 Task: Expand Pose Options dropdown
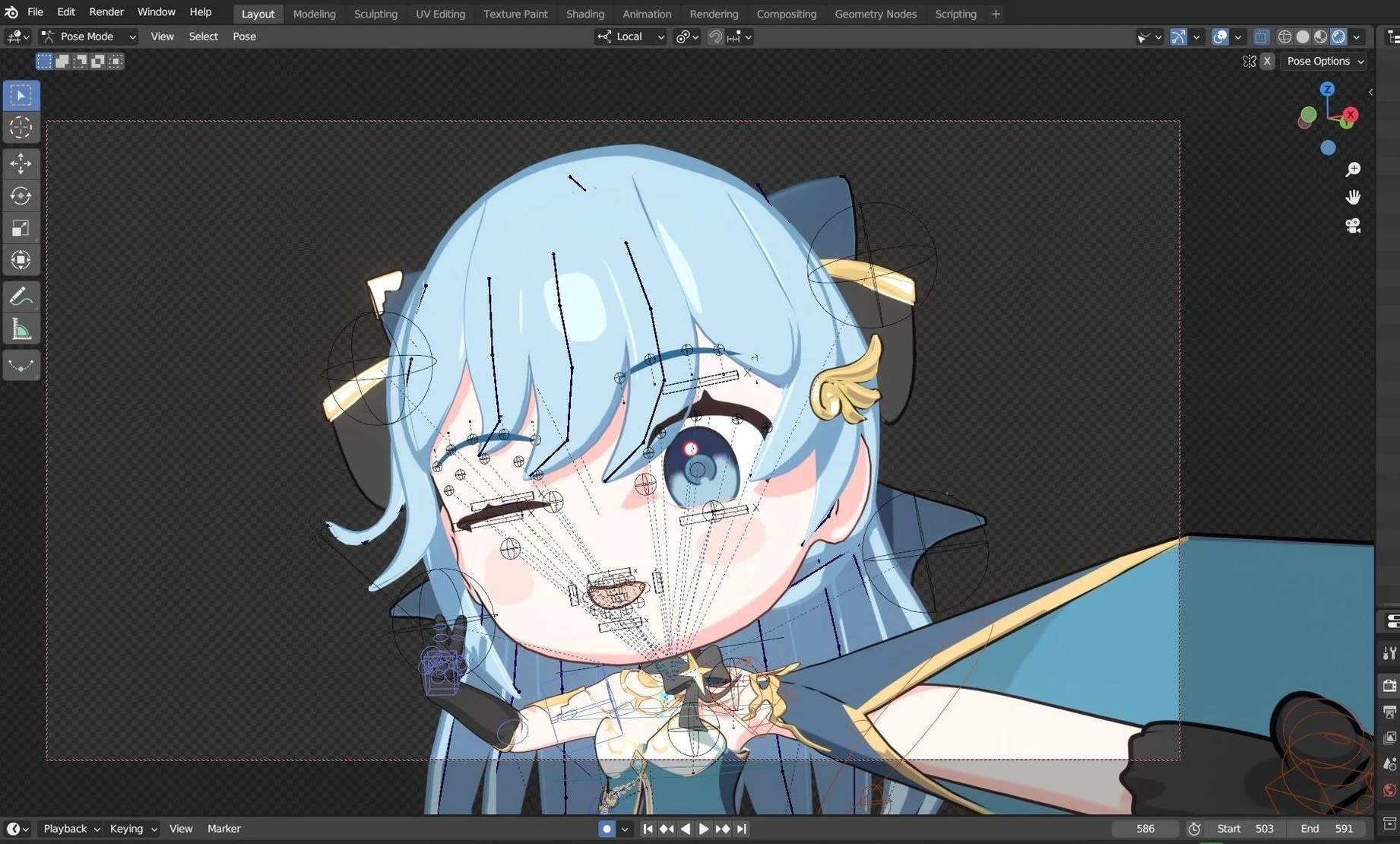pos(1325,61)
